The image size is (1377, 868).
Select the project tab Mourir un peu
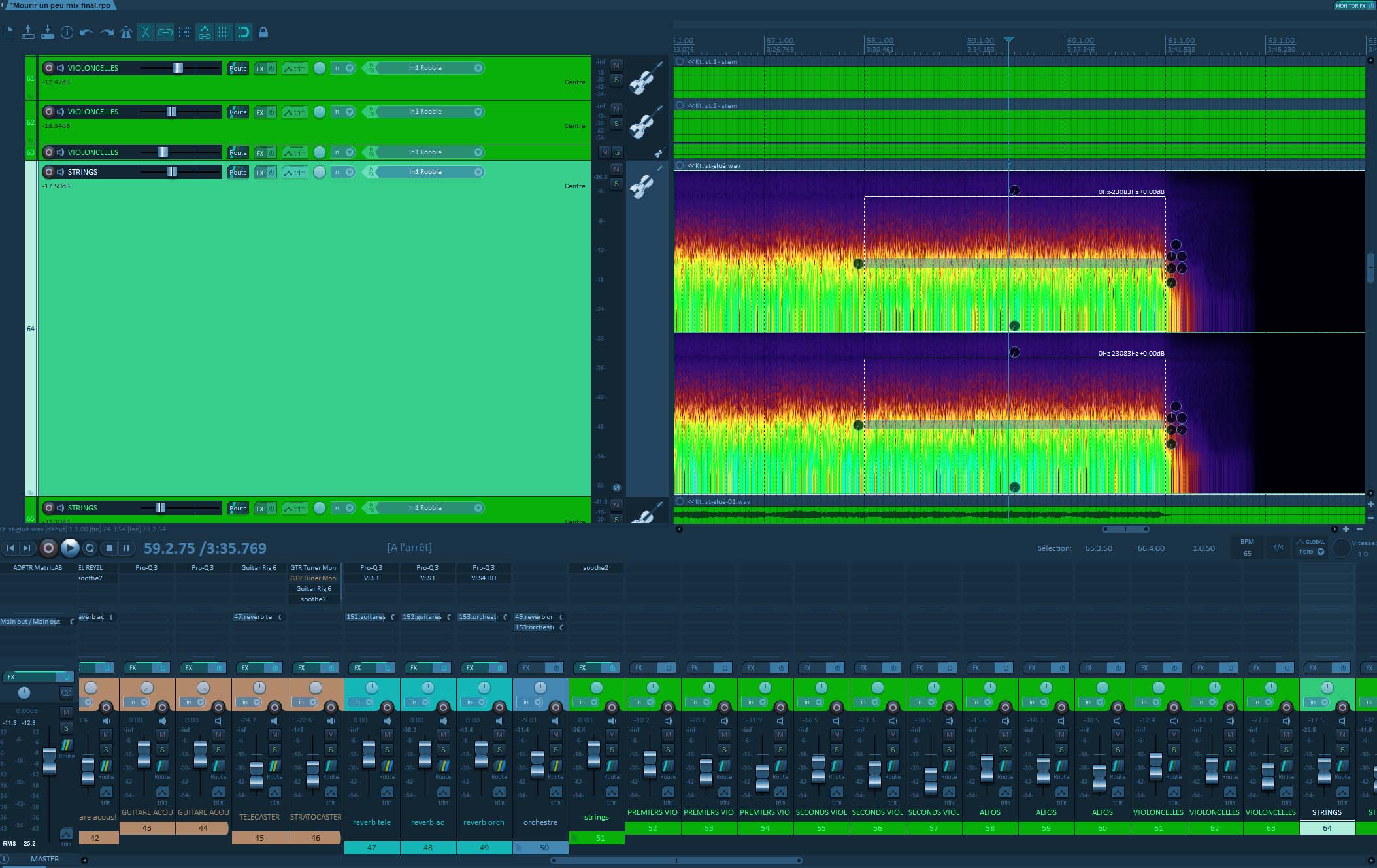pos(60,5)
